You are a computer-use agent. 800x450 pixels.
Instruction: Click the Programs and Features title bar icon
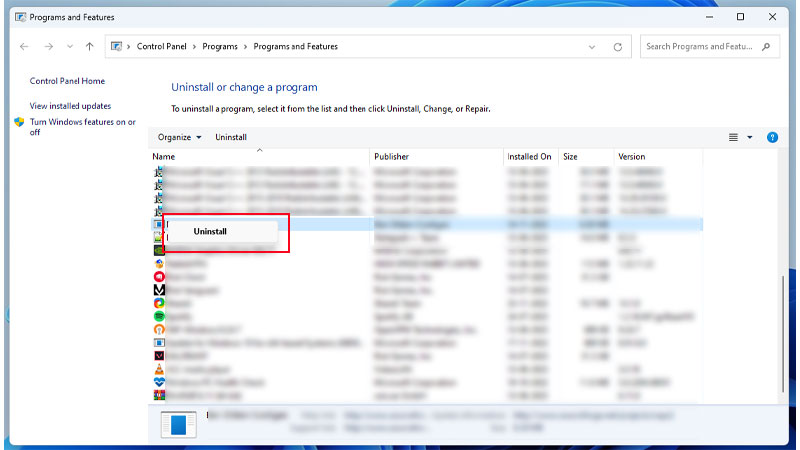[x=20, y=17]
